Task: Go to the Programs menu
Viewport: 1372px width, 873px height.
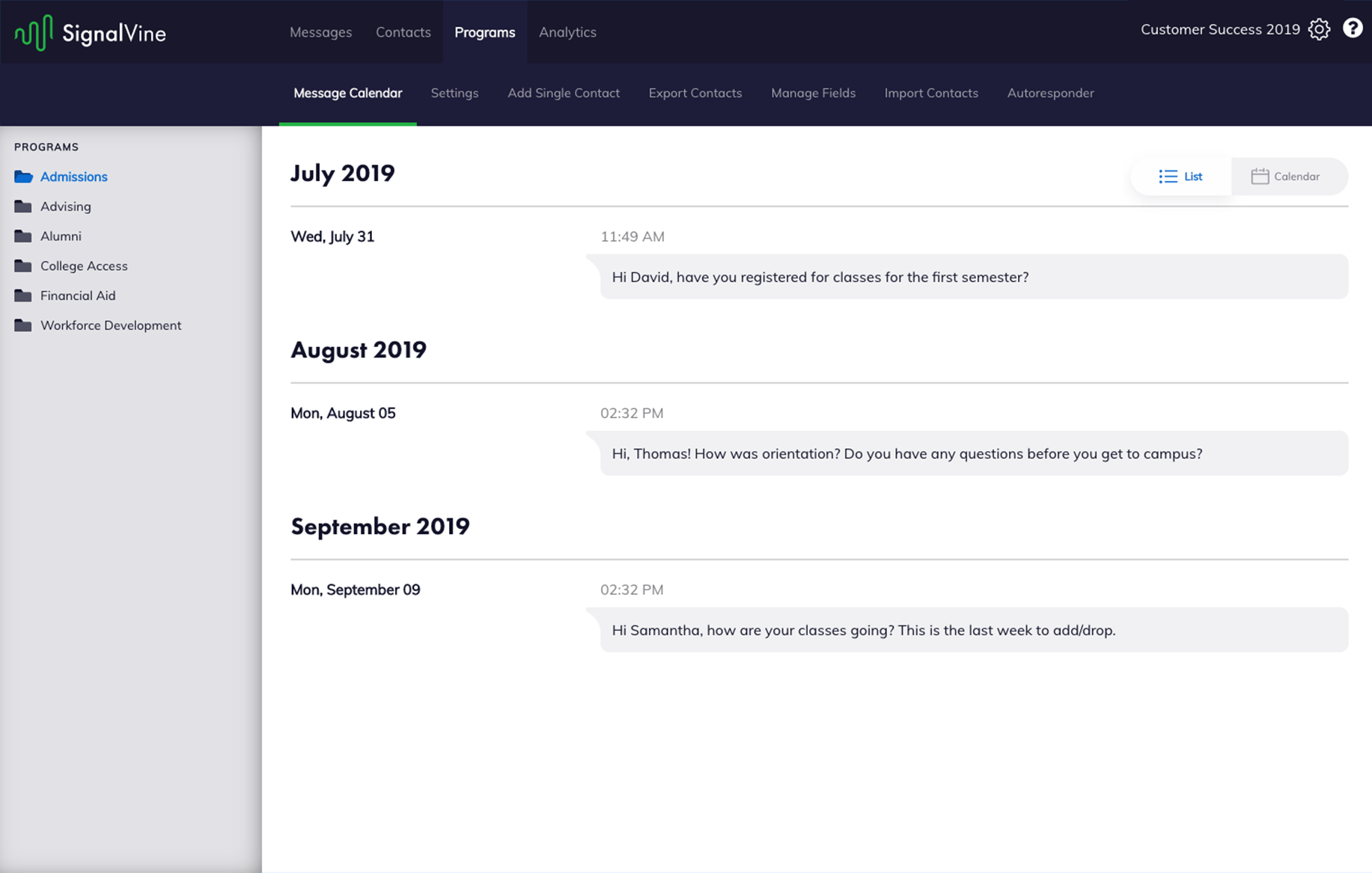Action: (x=485, y=32)
